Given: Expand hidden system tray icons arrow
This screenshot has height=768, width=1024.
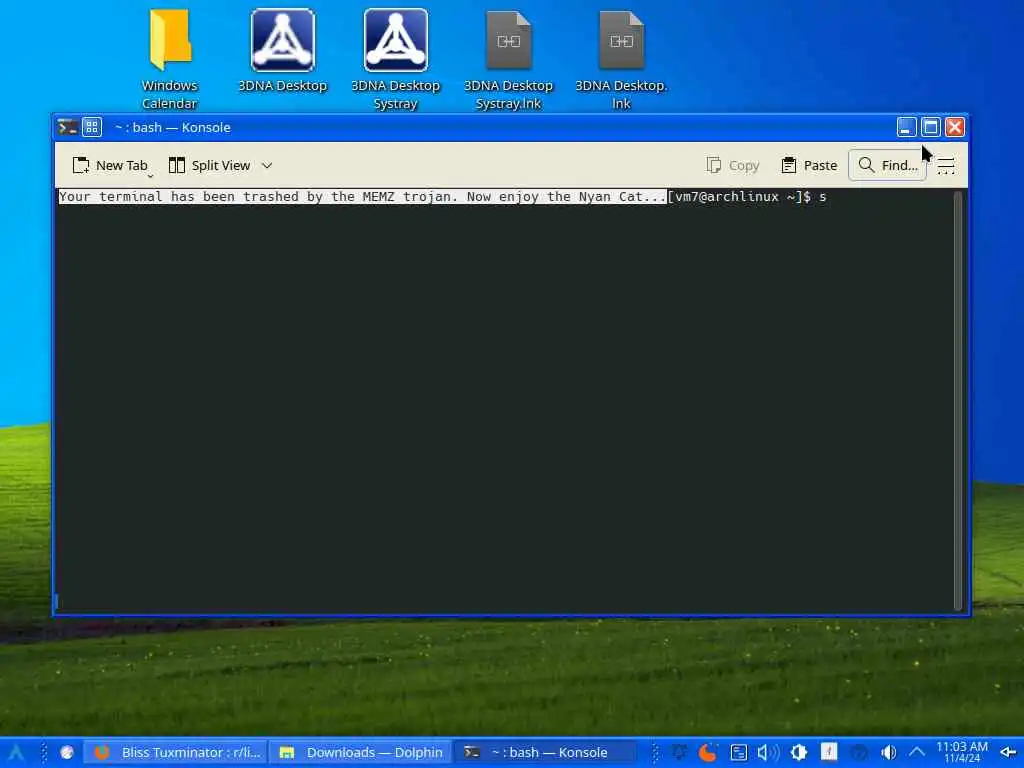Looking at the screenshot, I should click(917, 752).
